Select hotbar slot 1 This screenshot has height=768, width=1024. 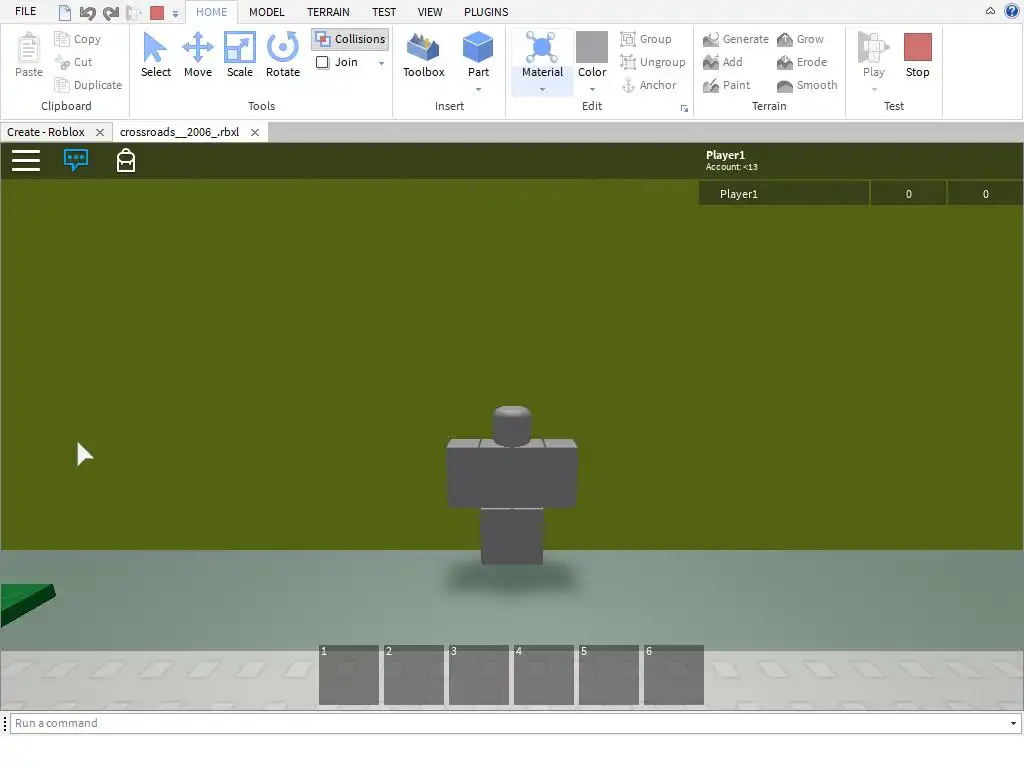click(x=349, y=675)
